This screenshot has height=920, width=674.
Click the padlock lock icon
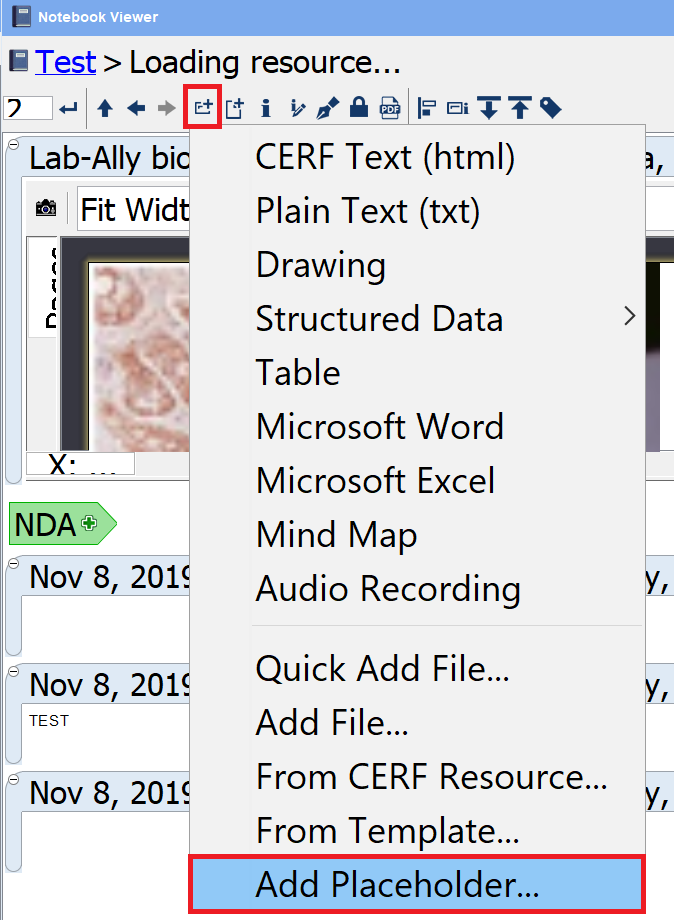pyautogui.click(x=358, y=108)
